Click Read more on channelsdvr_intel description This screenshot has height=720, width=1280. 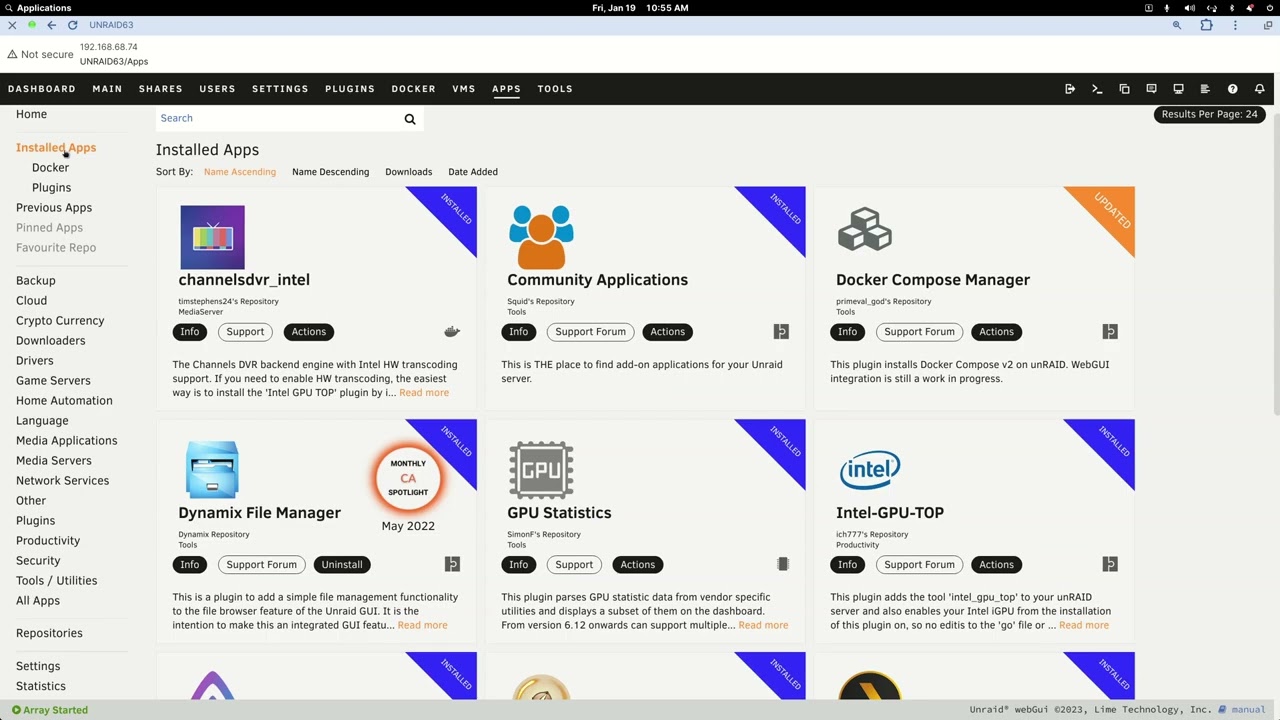click(424, 393)
